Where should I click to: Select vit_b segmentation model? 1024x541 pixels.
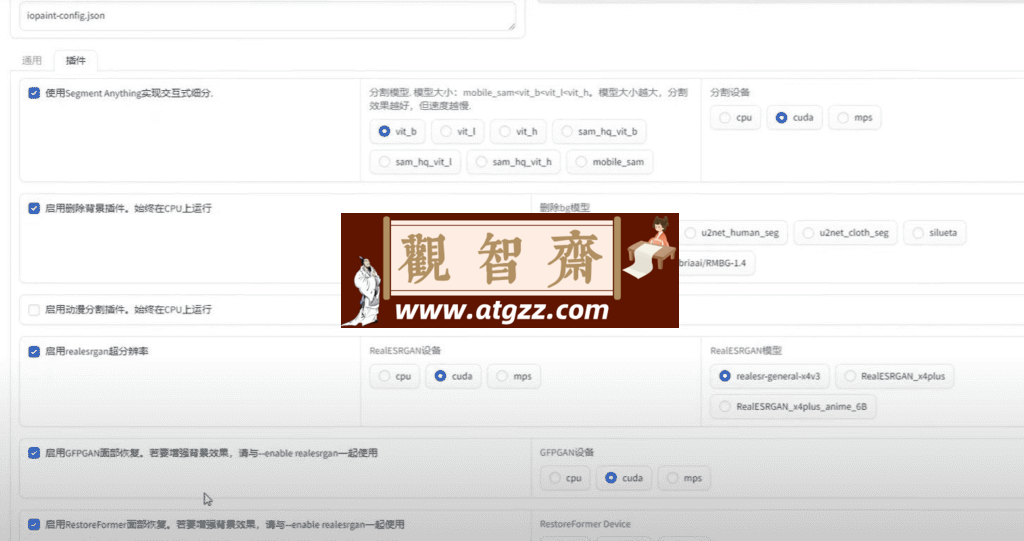tap(397, 131)
